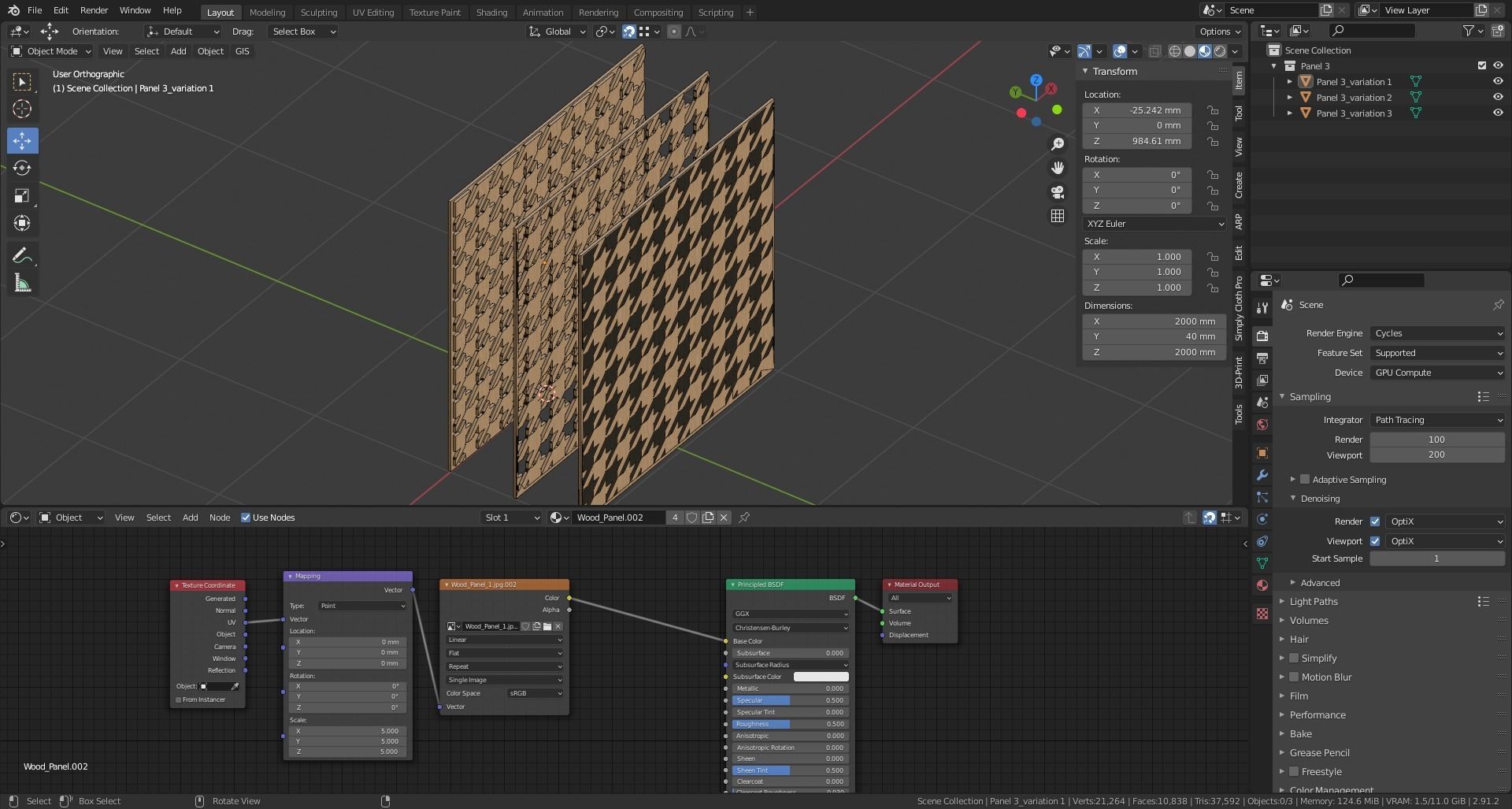1512x809 pixels.
Task: Open Render Engine Cycles dropdown
Action: point(1438,333)
